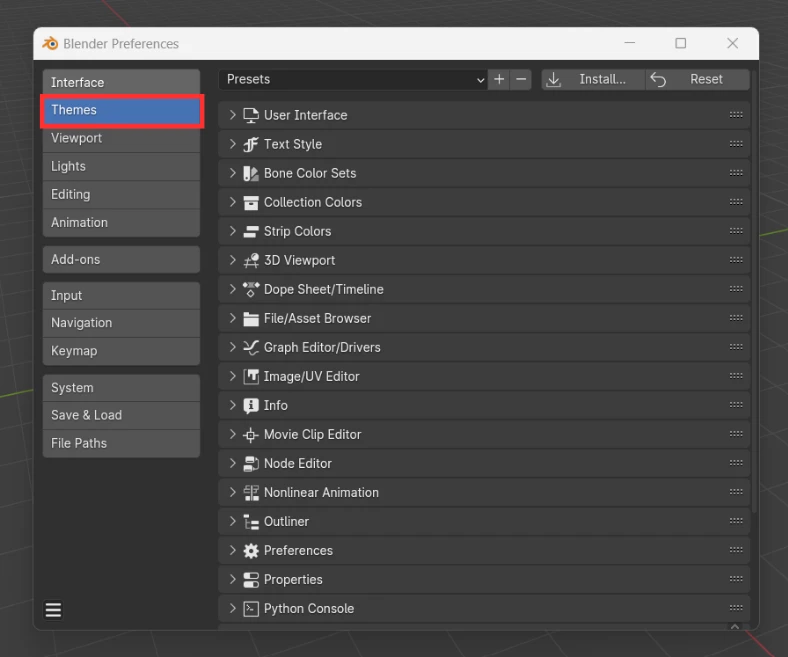Click the Info panel icon
Screen dimensions: 788x657
(251, 406)
